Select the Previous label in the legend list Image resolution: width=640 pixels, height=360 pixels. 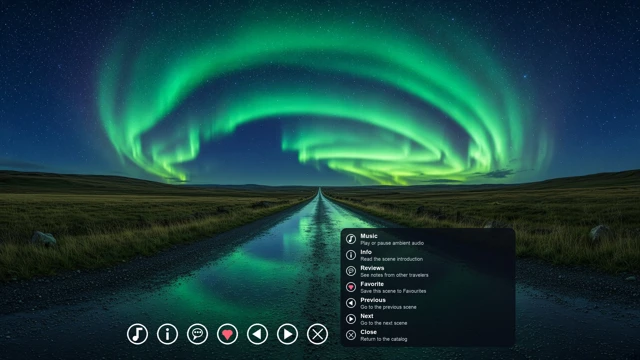373,300
